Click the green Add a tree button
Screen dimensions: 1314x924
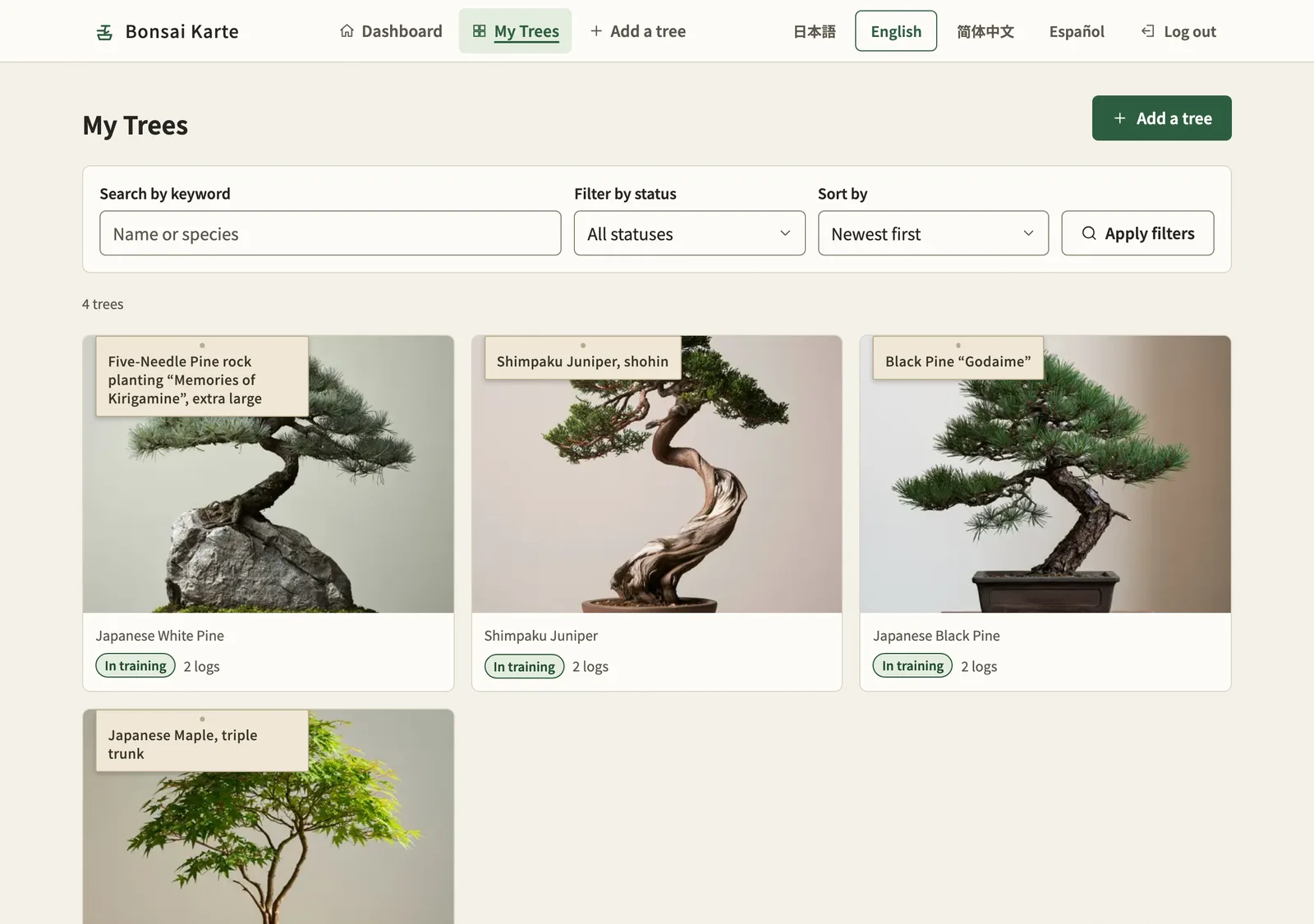click(x=1162, y=118)
